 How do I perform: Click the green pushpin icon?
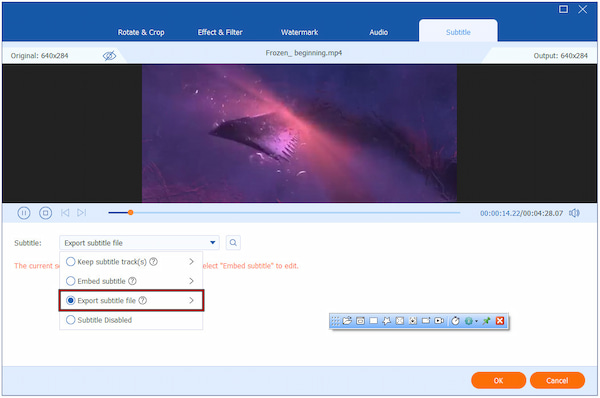[486, 321]
